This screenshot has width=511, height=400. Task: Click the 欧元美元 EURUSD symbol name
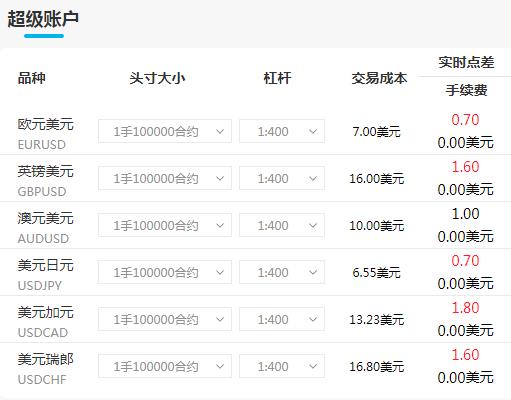(x=45, y=133)
